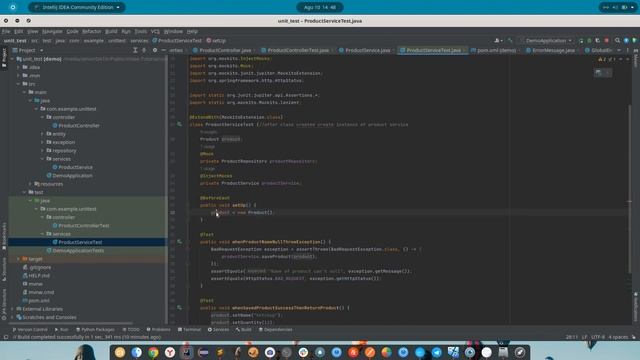Select Scratches and Consoles node

[49, 317]
